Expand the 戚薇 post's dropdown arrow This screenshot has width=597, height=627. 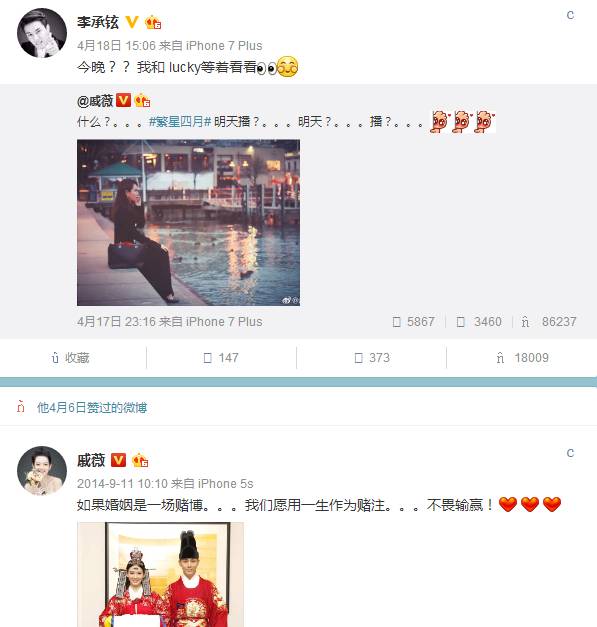[x=570, y=453]
